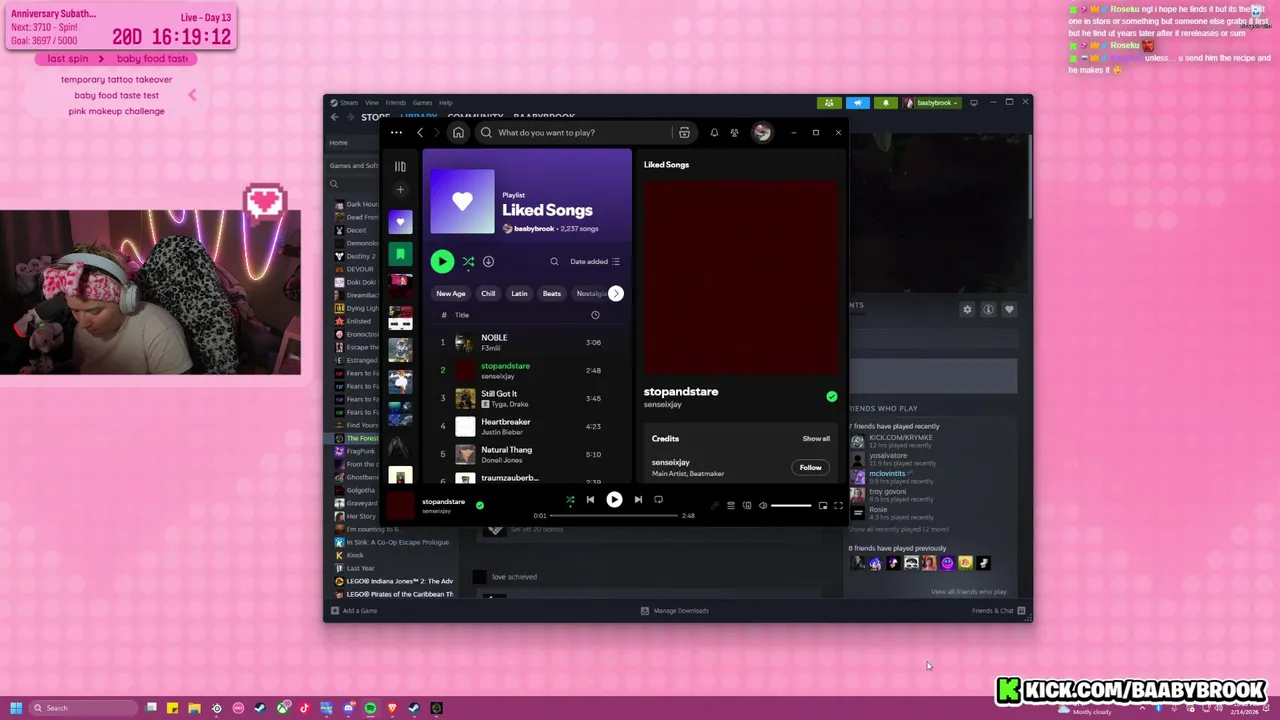Seek along the song progress bar

pyautogui.click(x=614, y=515)
